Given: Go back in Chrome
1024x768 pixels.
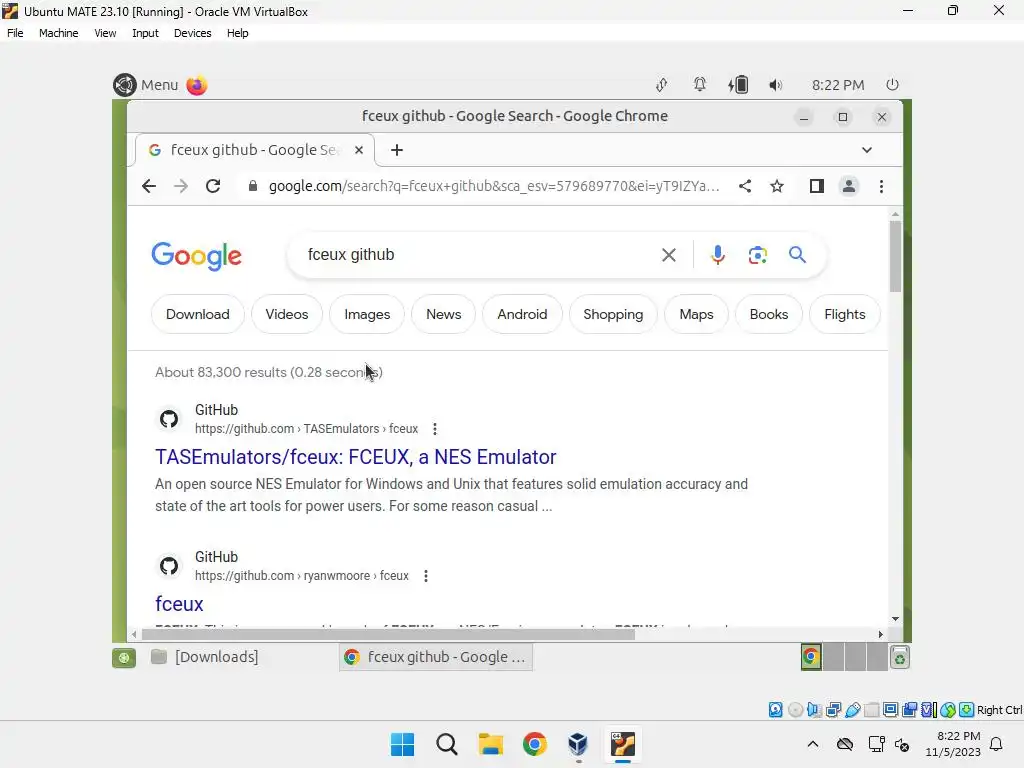Looking at the screenshot, I should tap(149, 186).
